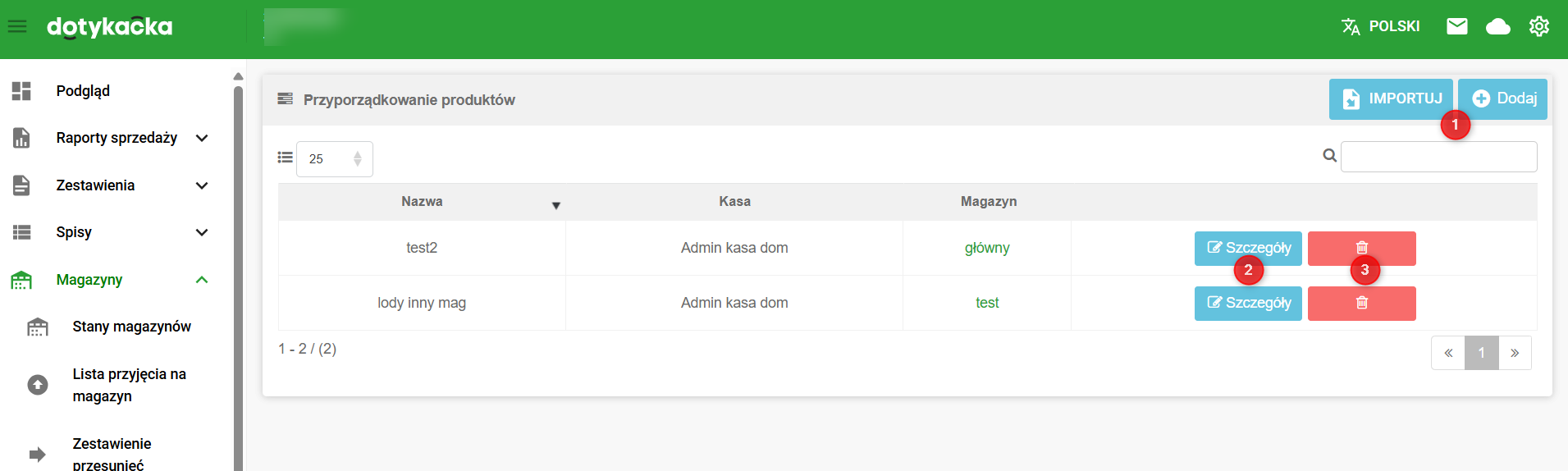1568x471 pixels.
Task: Sort table by Nazwa column
Action: [422, 202]
